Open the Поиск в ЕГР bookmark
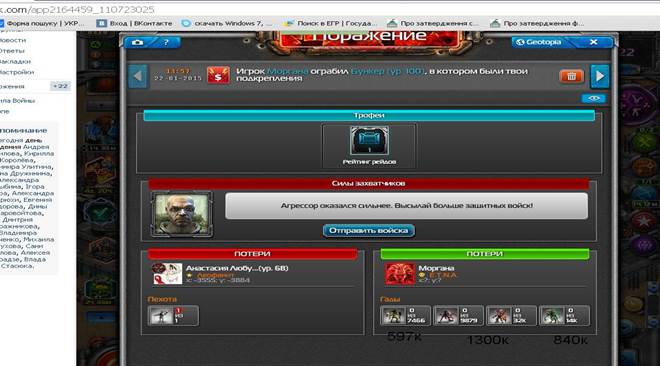 [330, 24]
